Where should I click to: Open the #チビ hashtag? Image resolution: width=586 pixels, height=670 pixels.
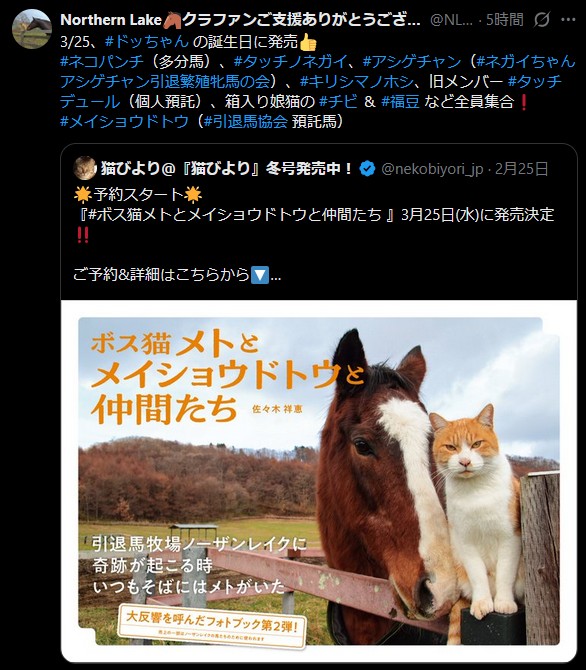338,101
